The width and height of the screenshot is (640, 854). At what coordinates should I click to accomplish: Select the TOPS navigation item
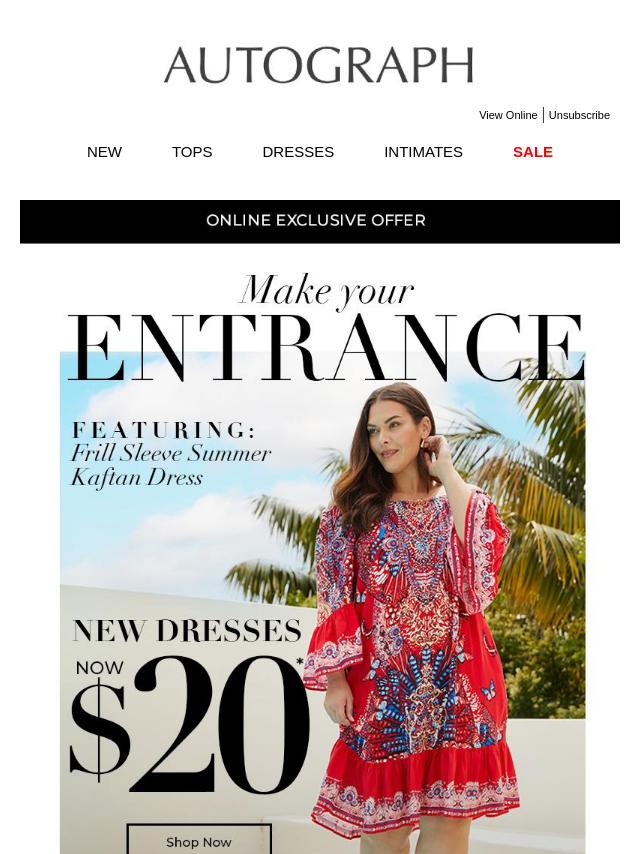(x=192, y=152)
